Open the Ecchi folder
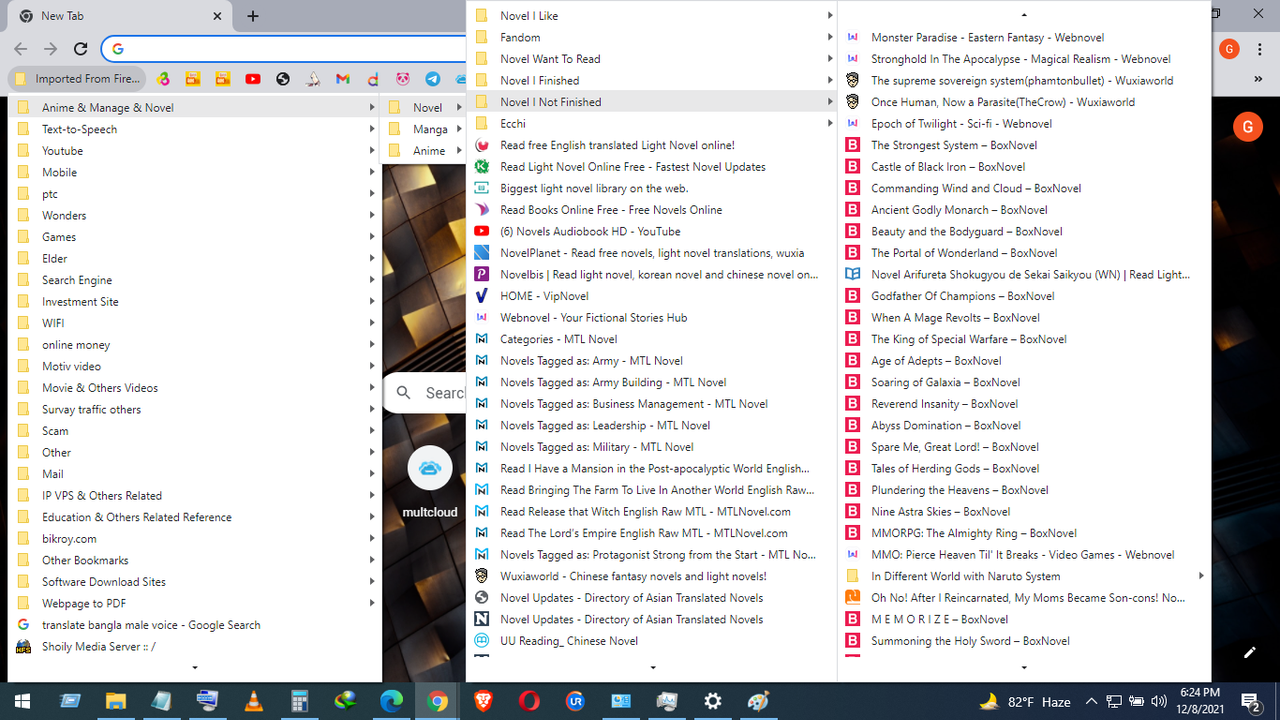 click(653, 124)
